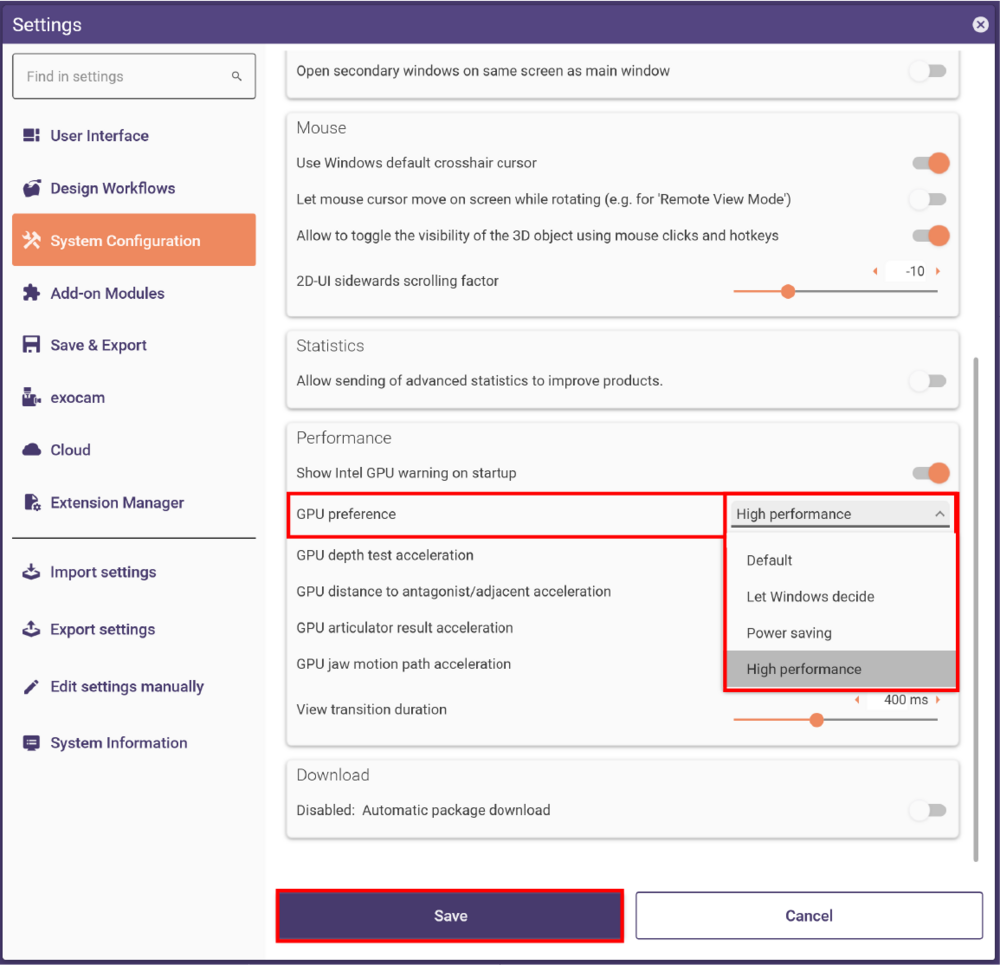
Task: Click the System Configuration tools icon
Action: [x=31, y=240]
